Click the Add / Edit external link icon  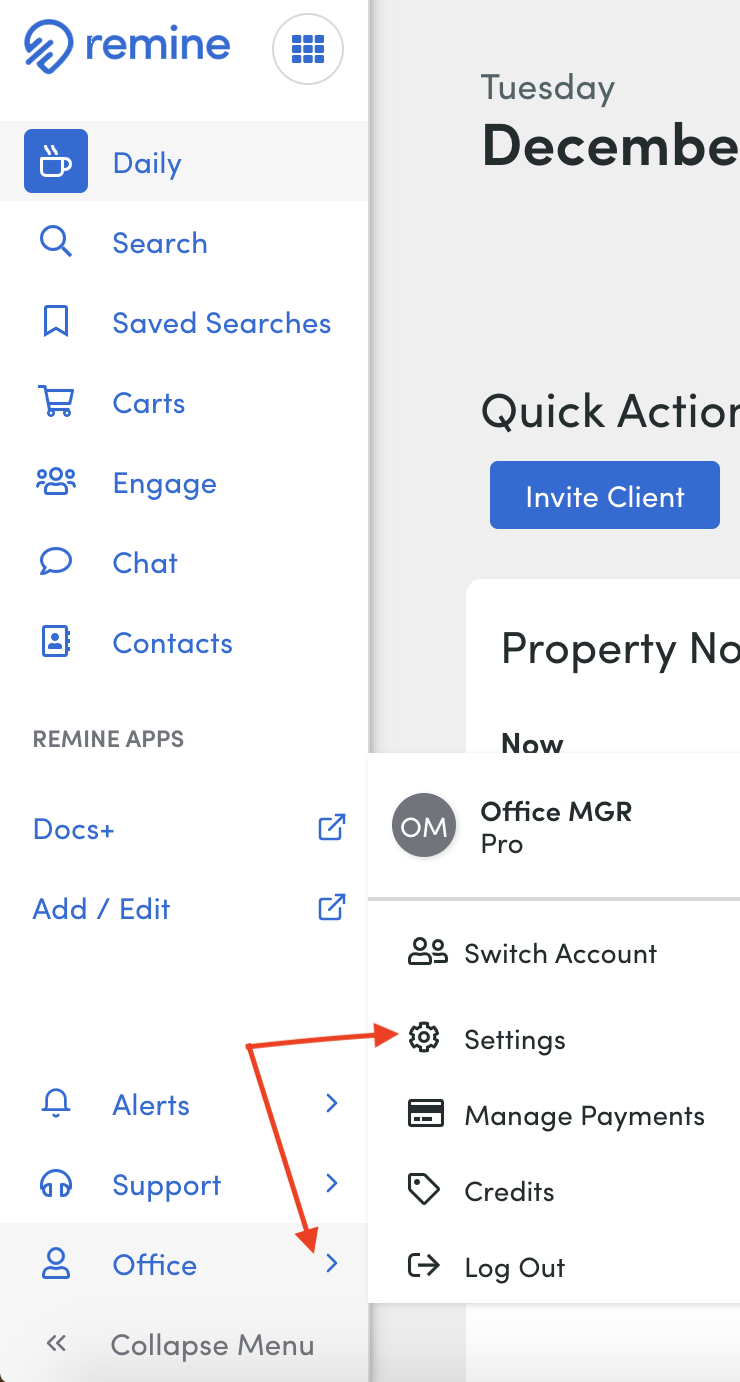point(331,908)
